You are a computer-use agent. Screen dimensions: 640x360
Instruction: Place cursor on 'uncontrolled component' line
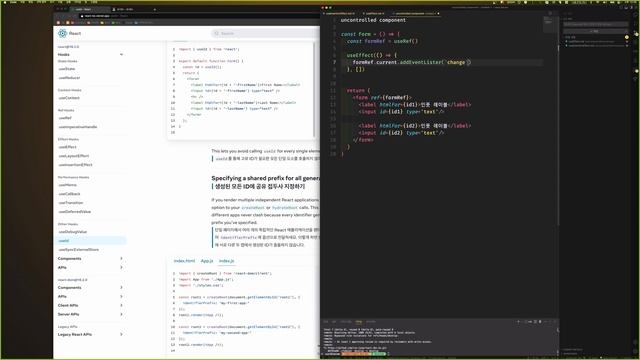point(373,20)
